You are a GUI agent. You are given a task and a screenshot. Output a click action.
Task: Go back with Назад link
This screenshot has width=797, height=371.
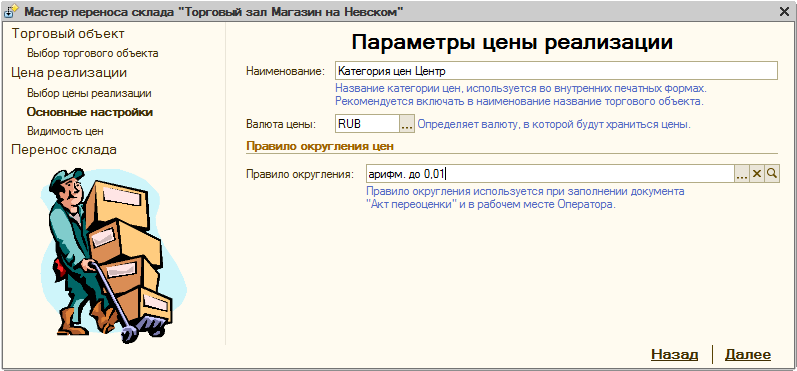click(x=674, y=354)
